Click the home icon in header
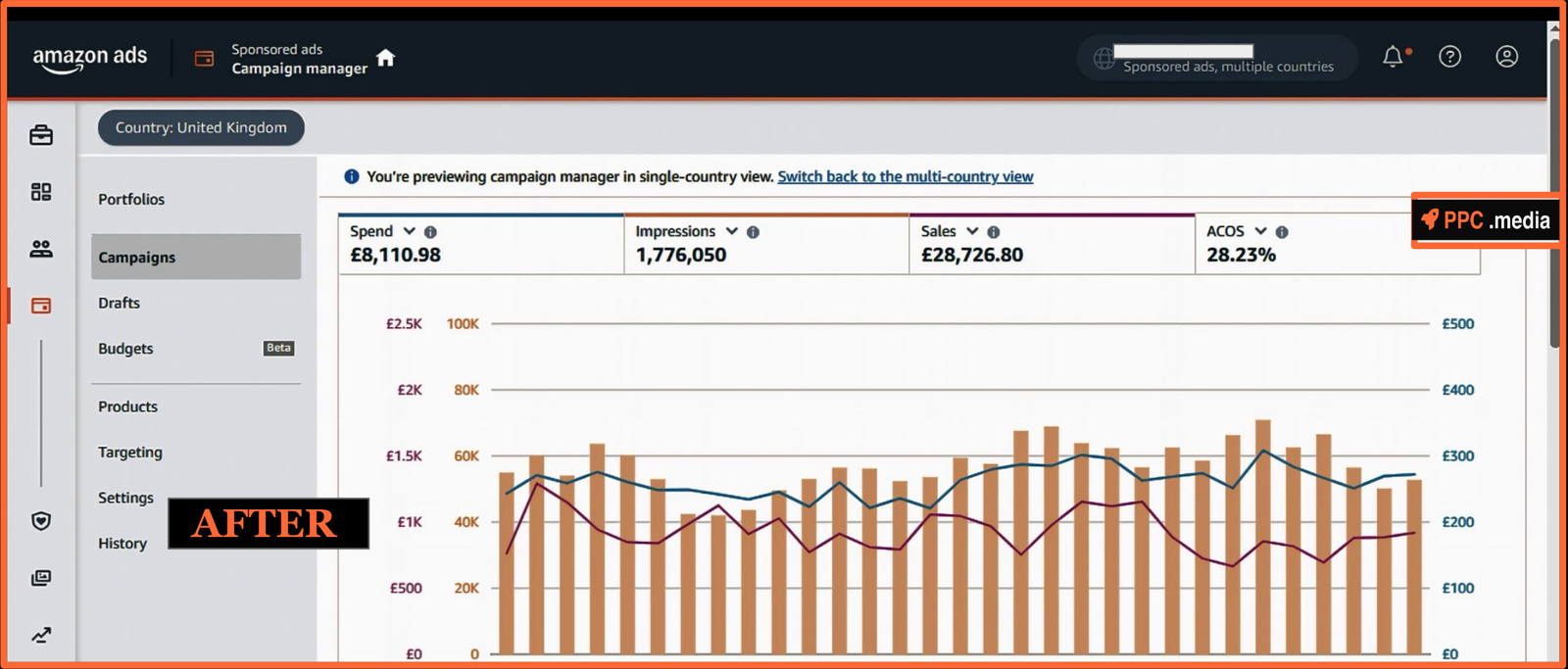1568x669 pixels. [385, 58]
